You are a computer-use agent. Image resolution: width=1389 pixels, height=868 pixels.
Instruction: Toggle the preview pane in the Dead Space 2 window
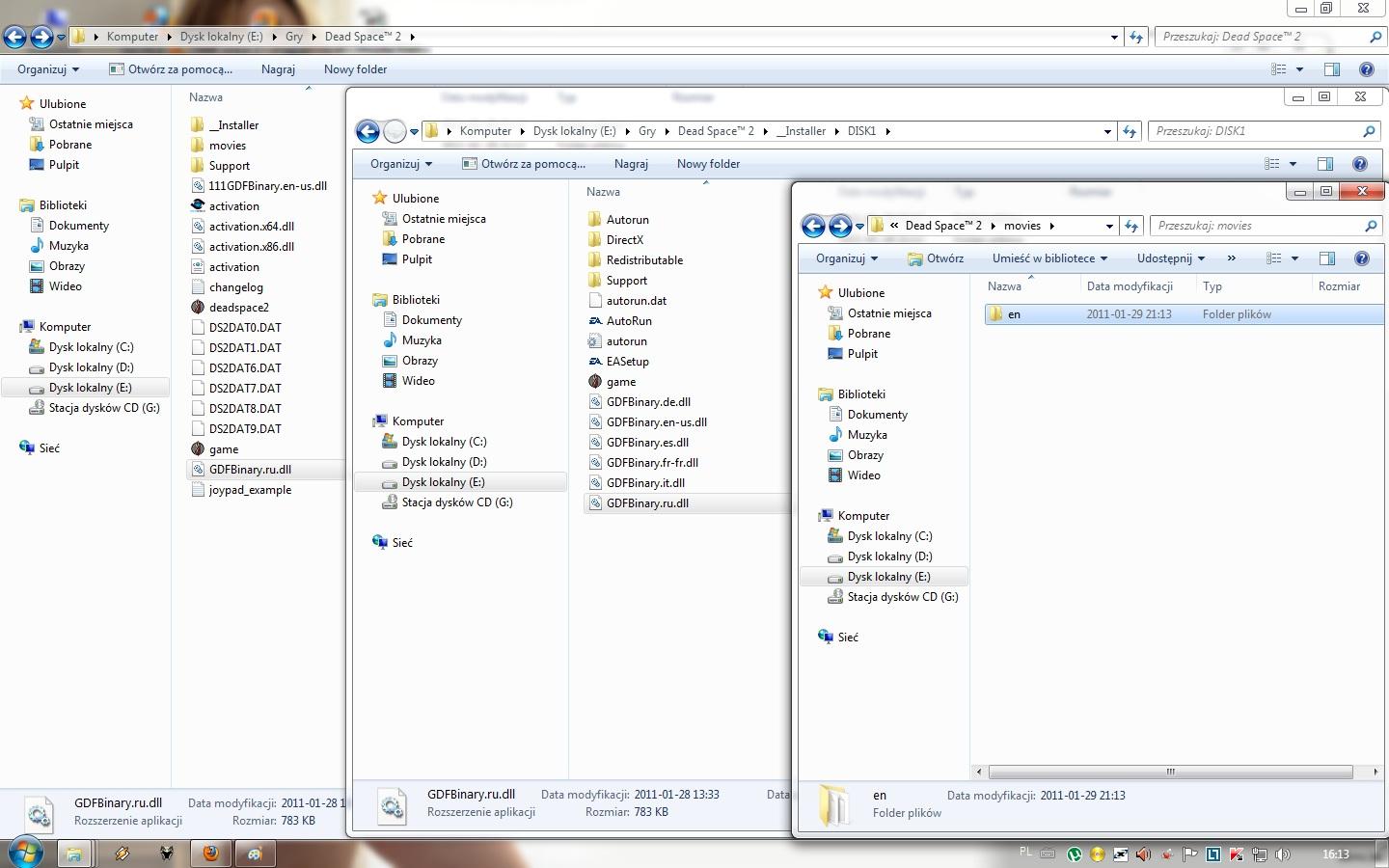pyautogui.click(x=1332, y=69)
